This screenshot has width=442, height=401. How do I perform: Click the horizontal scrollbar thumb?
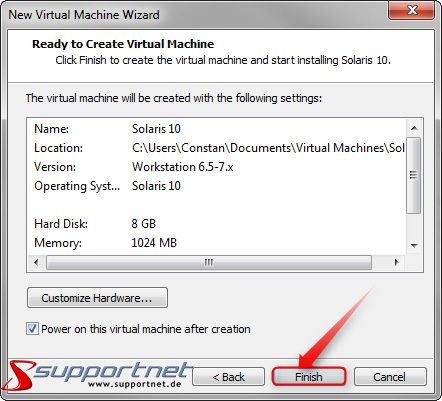[209, 262]
